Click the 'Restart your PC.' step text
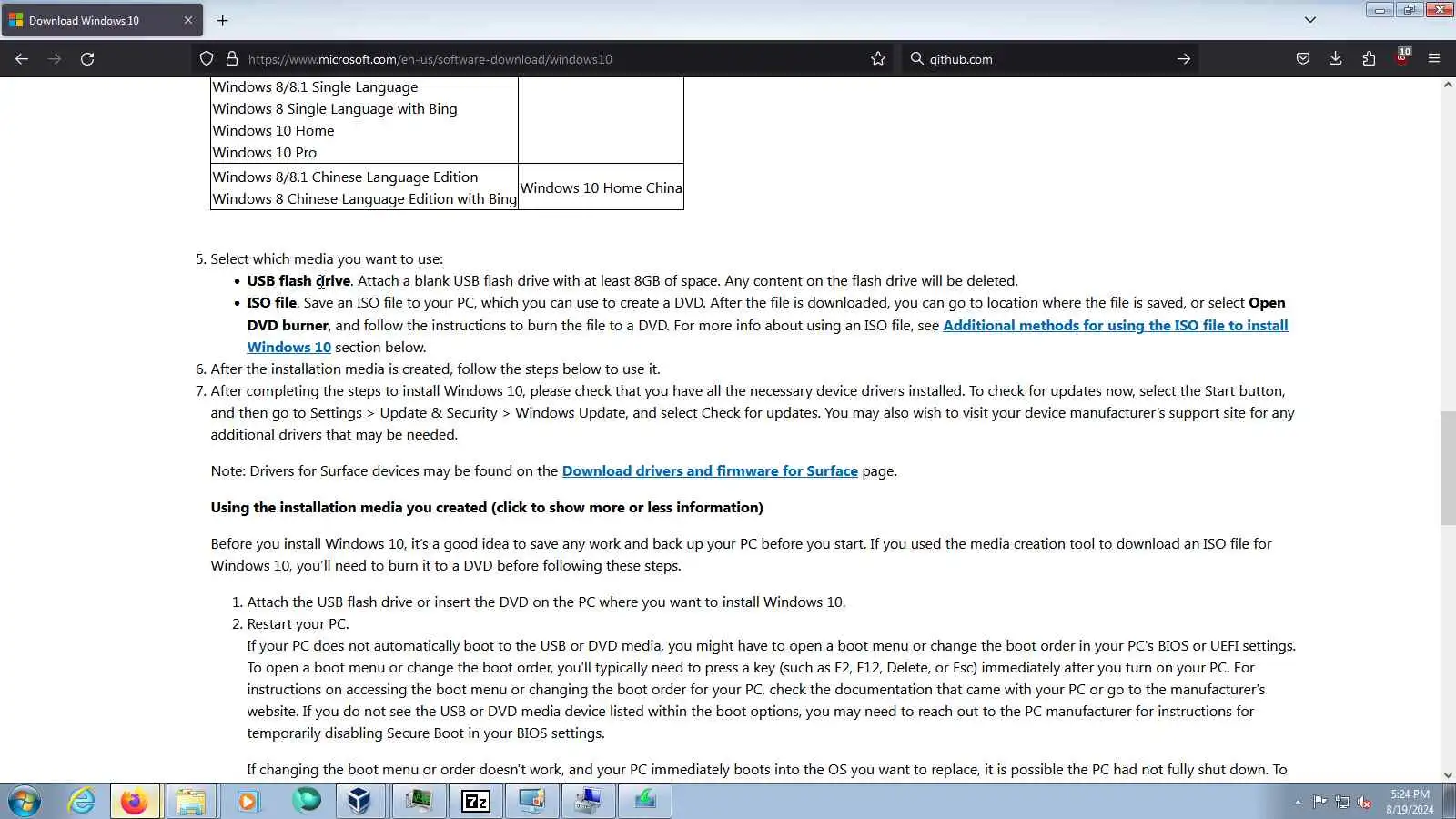The width and height of the screenshot is (1456, 819). 298,624
